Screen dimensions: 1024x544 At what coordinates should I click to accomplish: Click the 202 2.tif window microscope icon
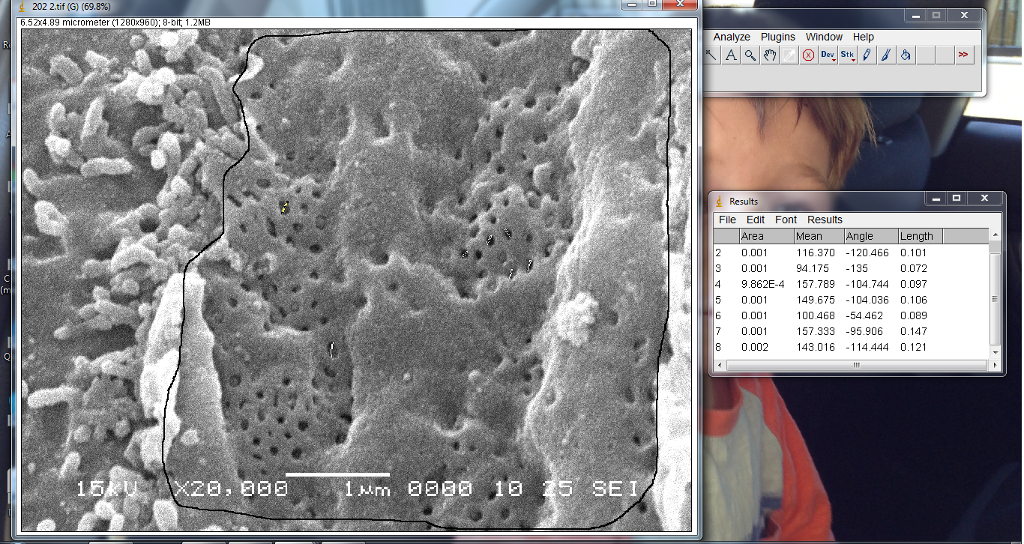pyautogui.click(x=22, y=7)
